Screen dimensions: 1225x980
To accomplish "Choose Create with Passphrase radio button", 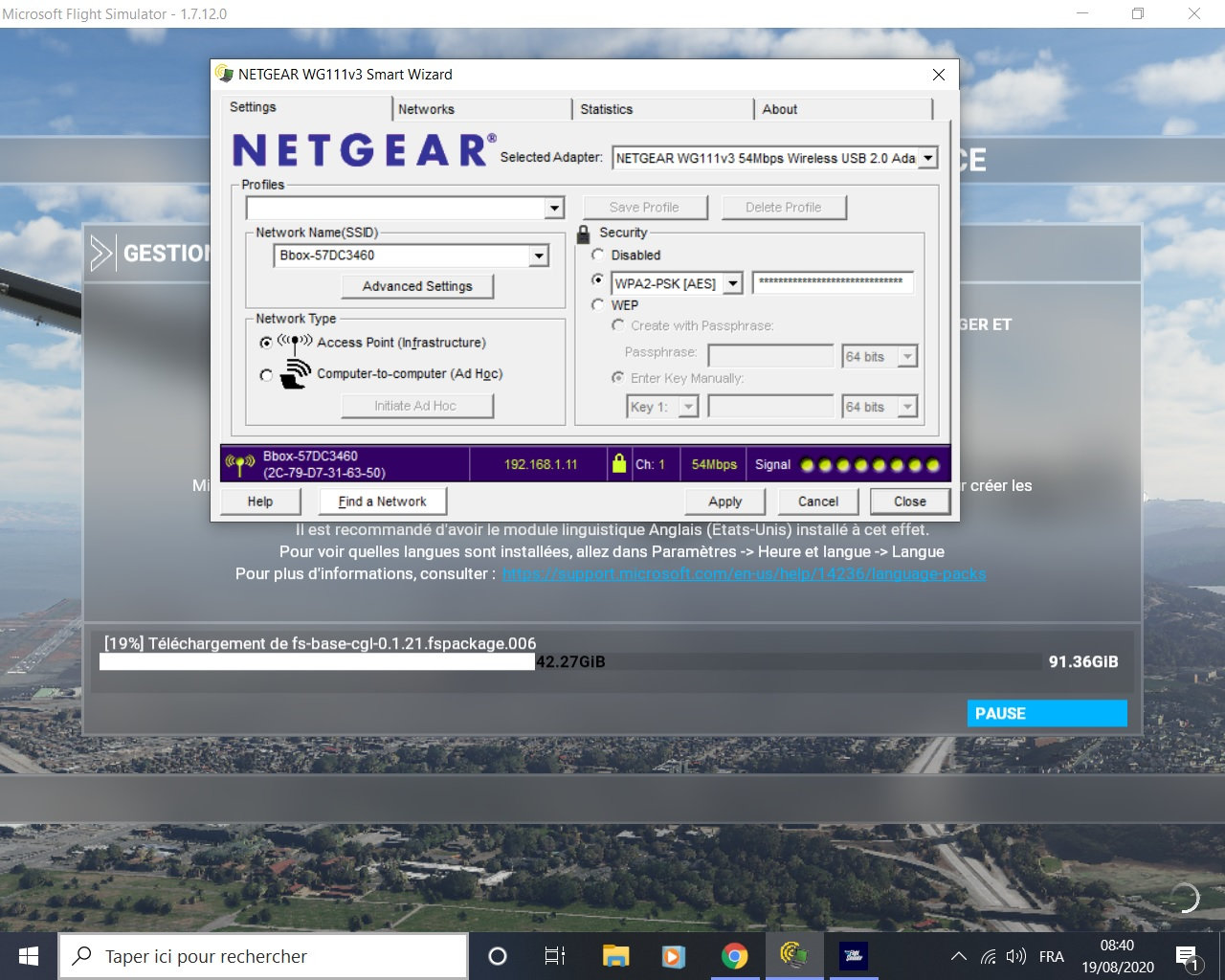I will [618, 325].
